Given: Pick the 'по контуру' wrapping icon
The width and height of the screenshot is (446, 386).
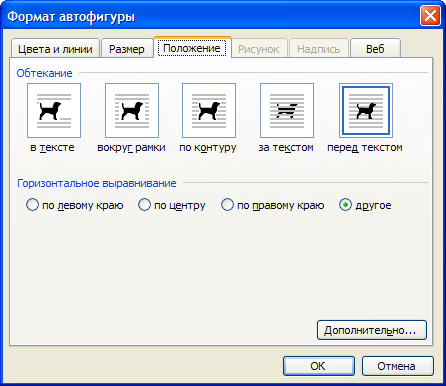Looking at the screenshot, I should pos(209,110).
